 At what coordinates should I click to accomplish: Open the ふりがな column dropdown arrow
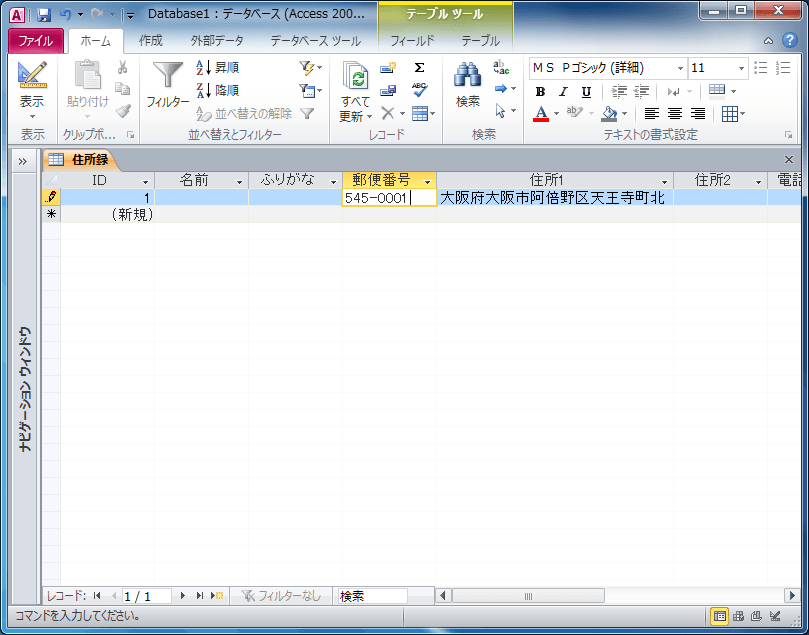click(x=333, y=182)
